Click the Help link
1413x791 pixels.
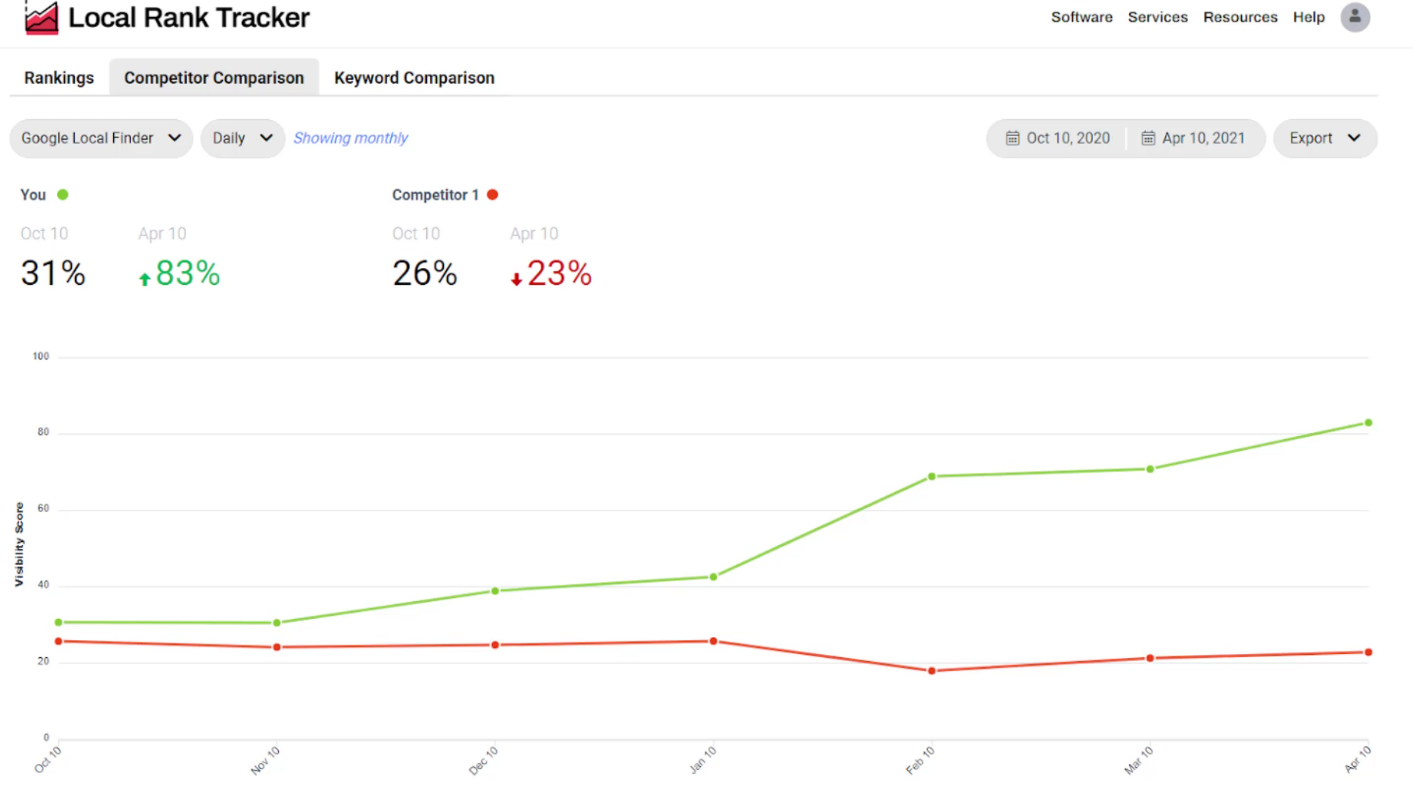coord(1308,17)
